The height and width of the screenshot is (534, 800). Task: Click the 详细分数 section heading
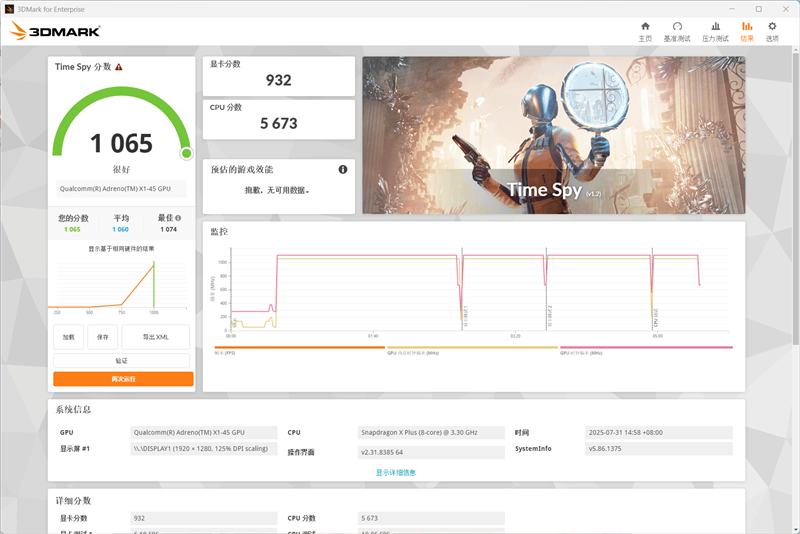tap(73, 501)
